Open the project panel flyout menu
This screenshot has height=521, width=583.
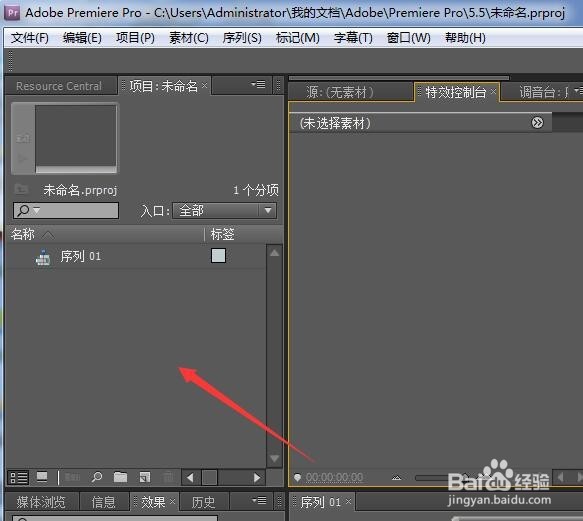click(258, 85)
